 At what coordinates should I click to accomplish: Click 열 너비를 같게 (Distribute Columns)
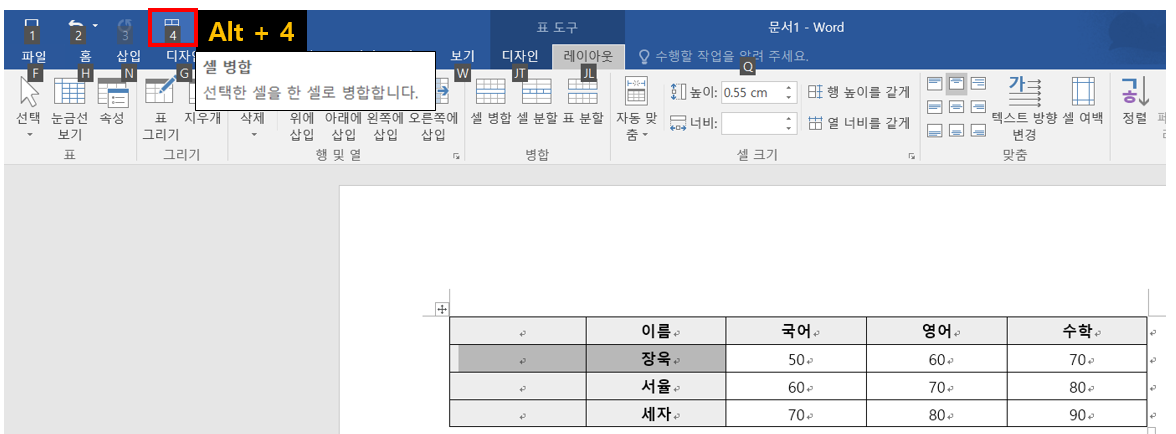tap(860, 123)
